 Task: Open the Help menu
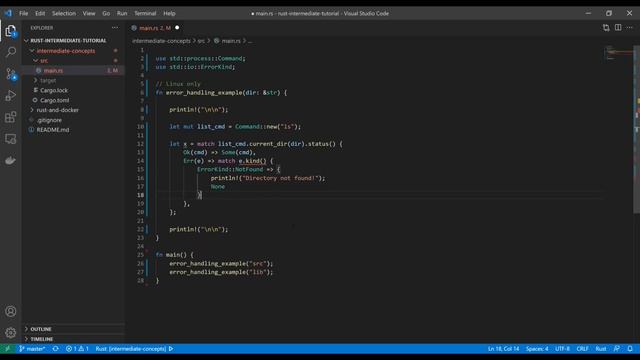tap(169, 13)
